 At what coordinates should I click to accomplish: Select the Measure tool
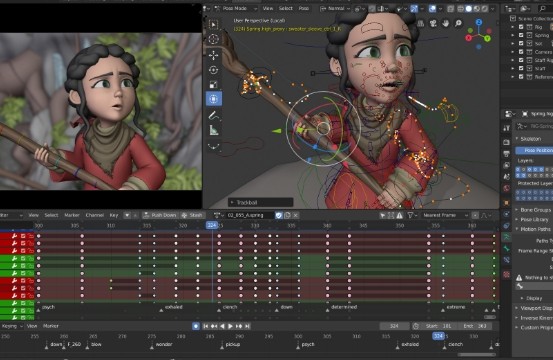click(x=214, y=130)
